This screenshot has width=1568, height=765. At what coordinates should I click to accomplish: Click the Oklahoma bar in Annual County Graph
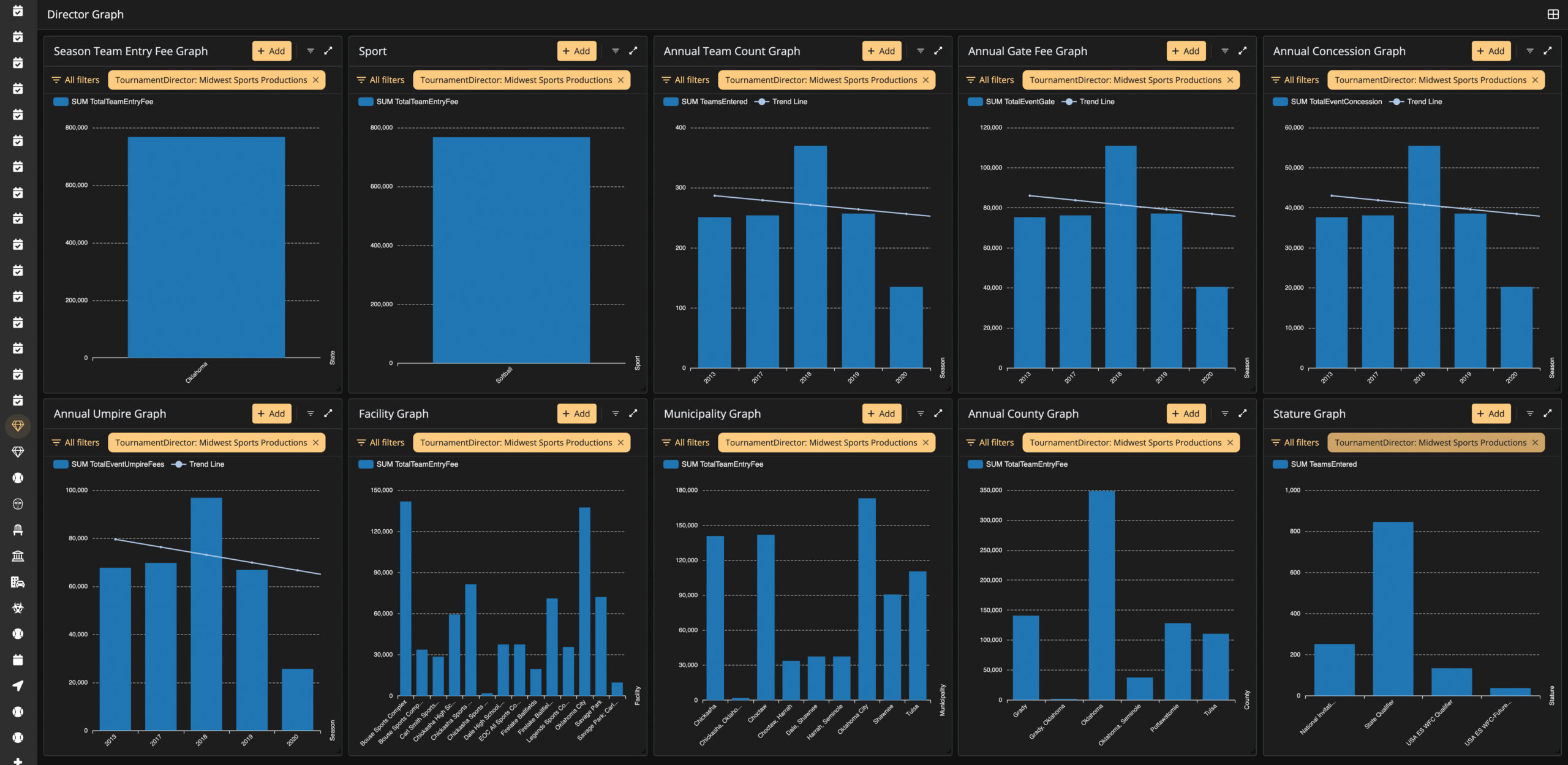(1102, 595)
